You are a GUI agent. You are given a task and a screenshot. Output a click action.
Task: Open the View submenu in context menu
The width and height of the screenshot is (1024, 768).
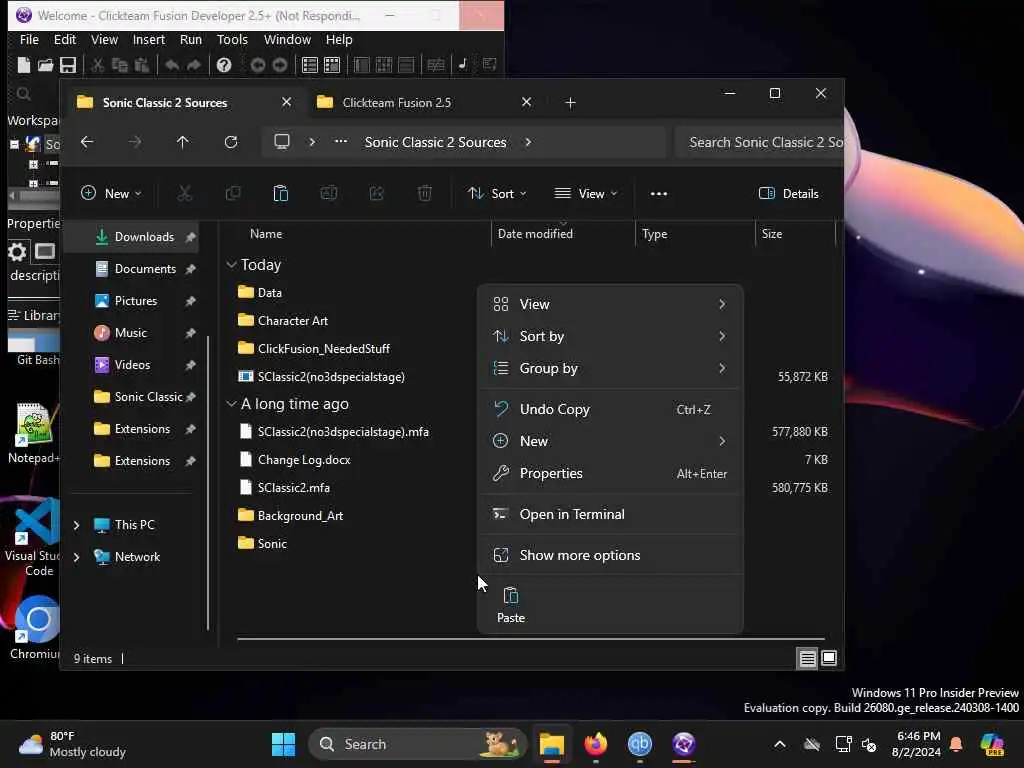point(610,304)
